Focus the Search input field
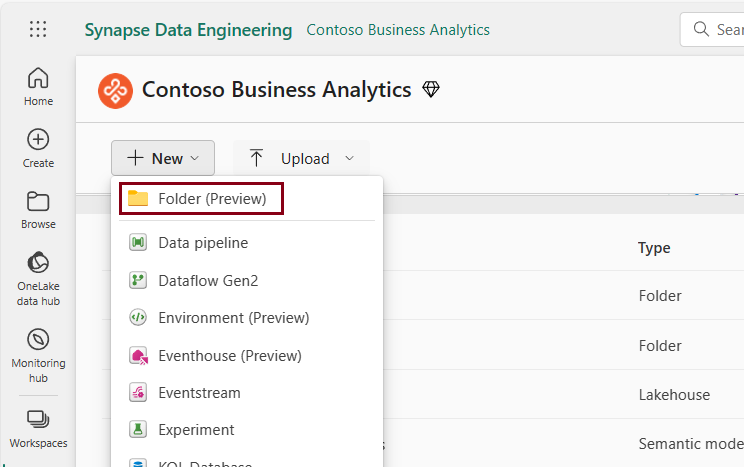Screen dimensions: 744x467 pos(712,29)
